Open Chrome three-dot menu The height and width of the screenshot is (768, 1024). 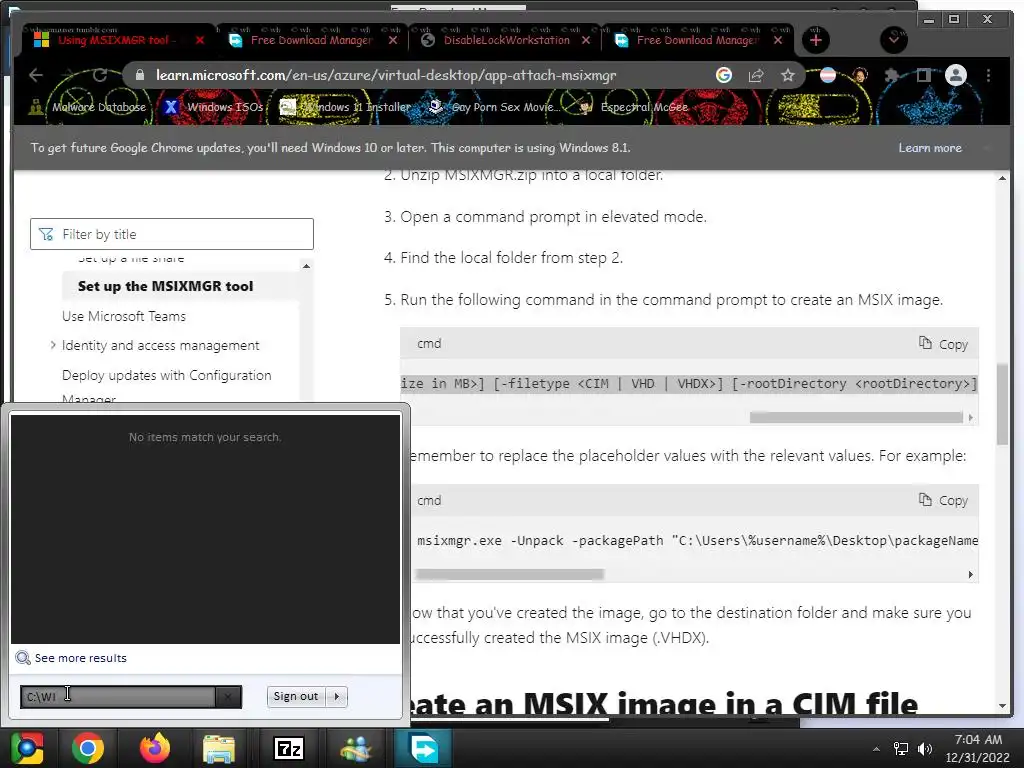tap(988, 75)
